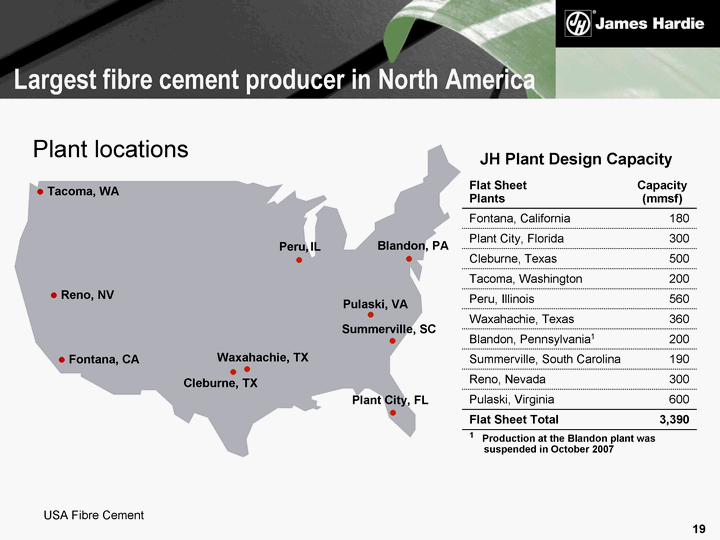Click the Blandon plant suspension footnote
Screen dimensions: 720x540
click(563, 444)
